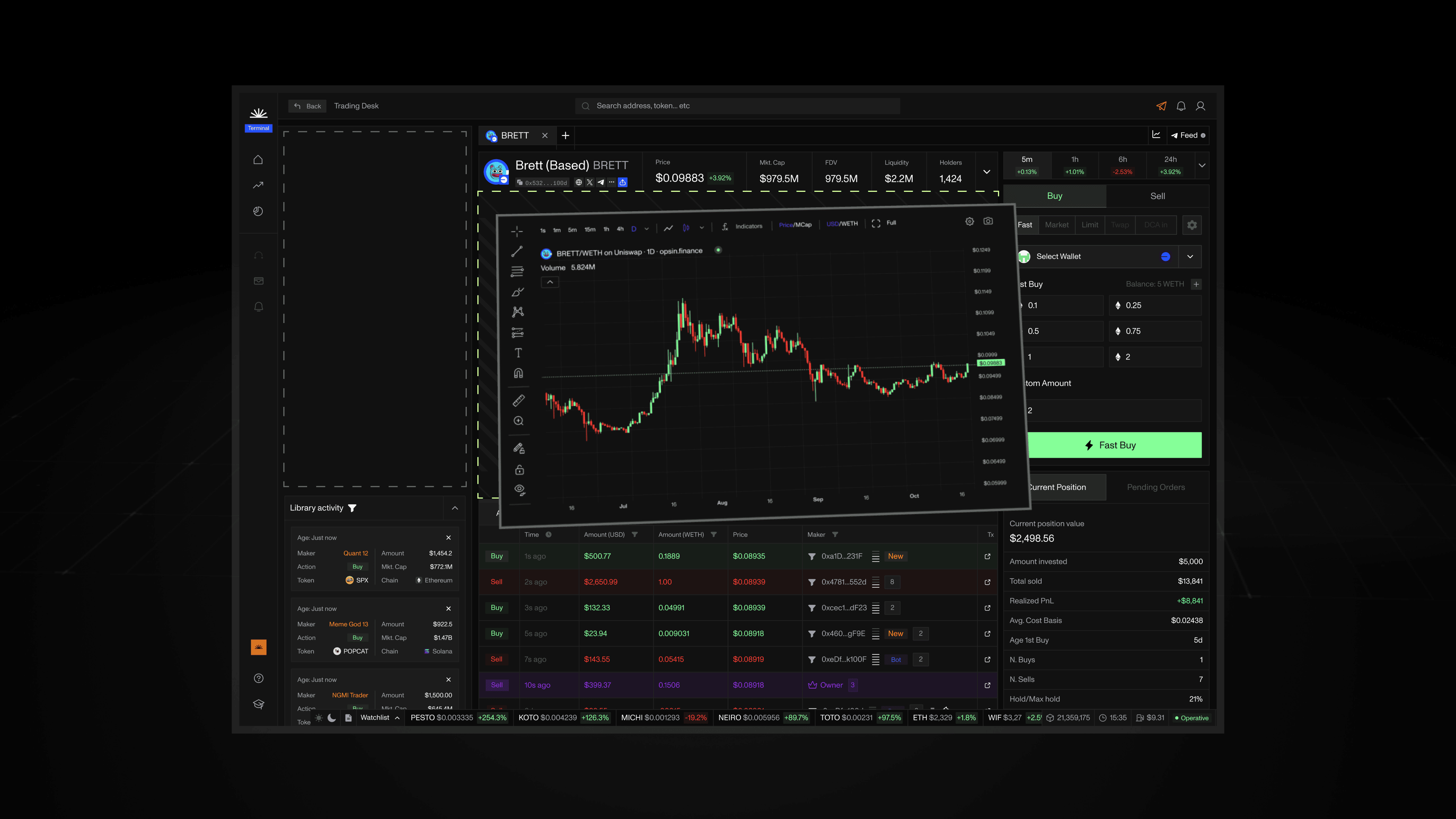Select the text tool in chart sidebar
Viewport: 1456px width, 819px height.
[518, 353]
